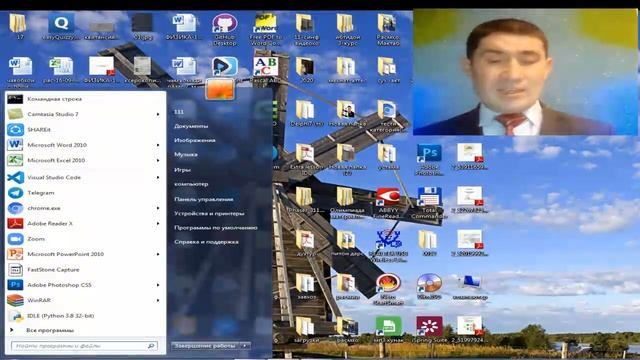Image resolution: width=640 pixels, height=360 pixels.
Task: Open Устройства и принтеры
Action: pyautogui.click(x=209, y=213)
